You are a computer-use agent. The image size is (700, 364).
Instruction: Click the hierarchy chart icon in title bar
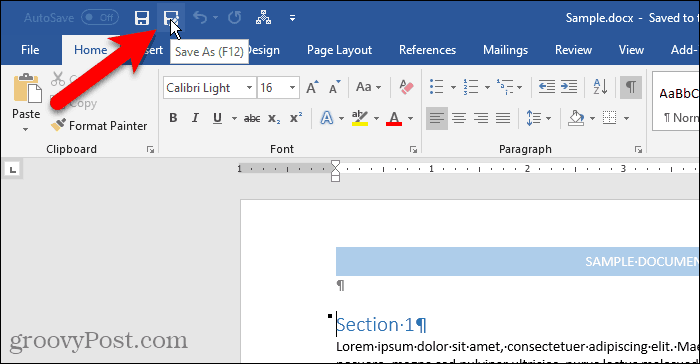(x=263, y=18)
